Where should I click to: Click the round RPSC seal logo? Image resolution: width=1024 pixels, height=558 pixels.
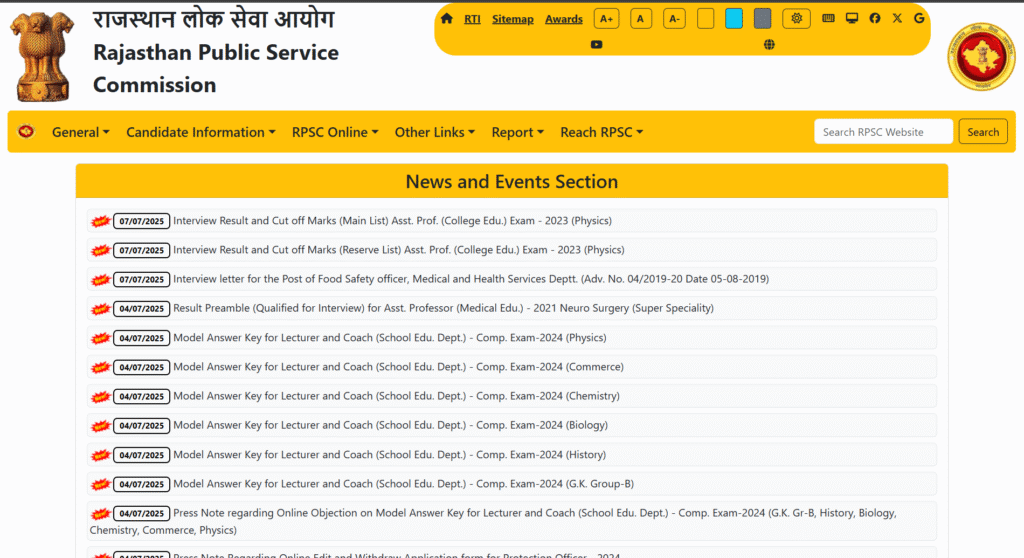(x=981, y=57)
